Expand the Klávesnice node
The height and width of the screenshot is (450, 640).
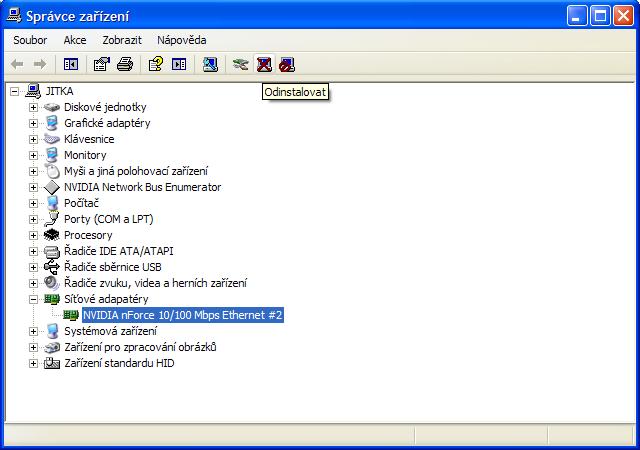click(x=33, y=139)
